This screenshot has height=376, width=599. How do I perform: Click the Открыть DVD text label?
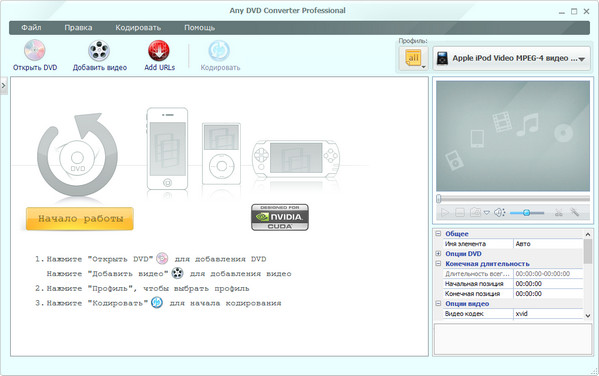point(35,68)
